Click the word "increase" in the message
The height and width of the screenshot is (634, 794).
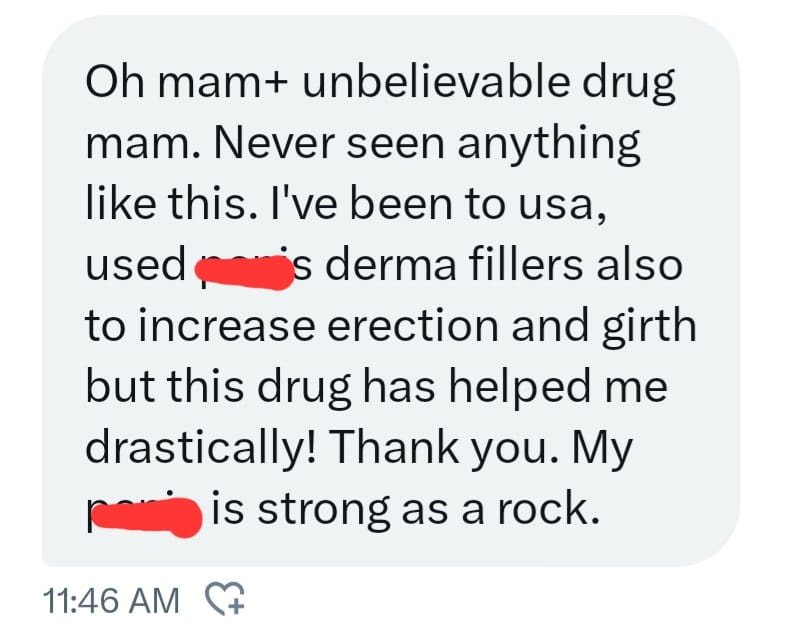(227, 326)
